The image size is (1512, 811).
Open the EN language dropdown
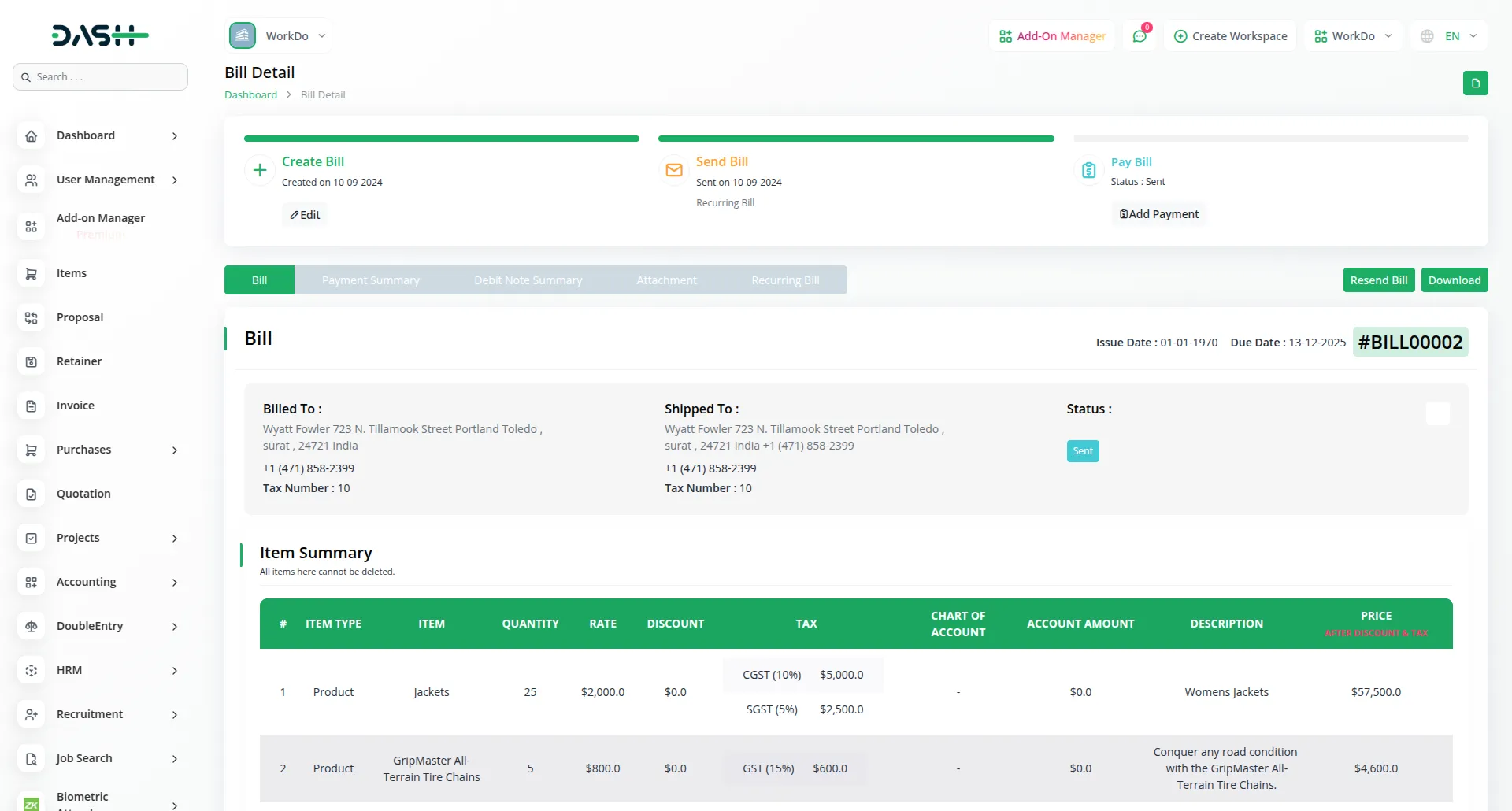click(x=1449, y=35)
